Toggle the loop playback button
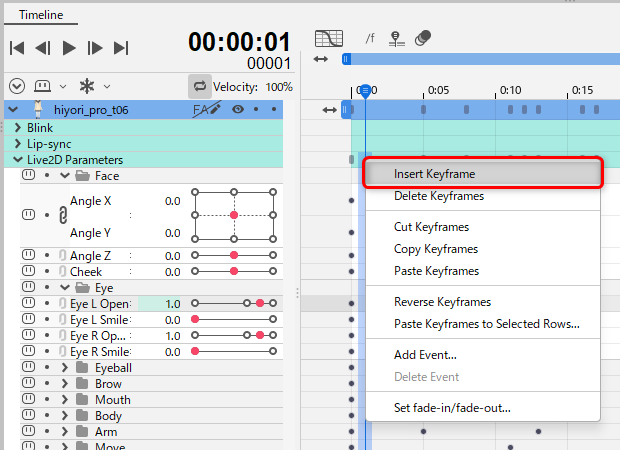This screenshot has height=450, width=620. (199, 87)
